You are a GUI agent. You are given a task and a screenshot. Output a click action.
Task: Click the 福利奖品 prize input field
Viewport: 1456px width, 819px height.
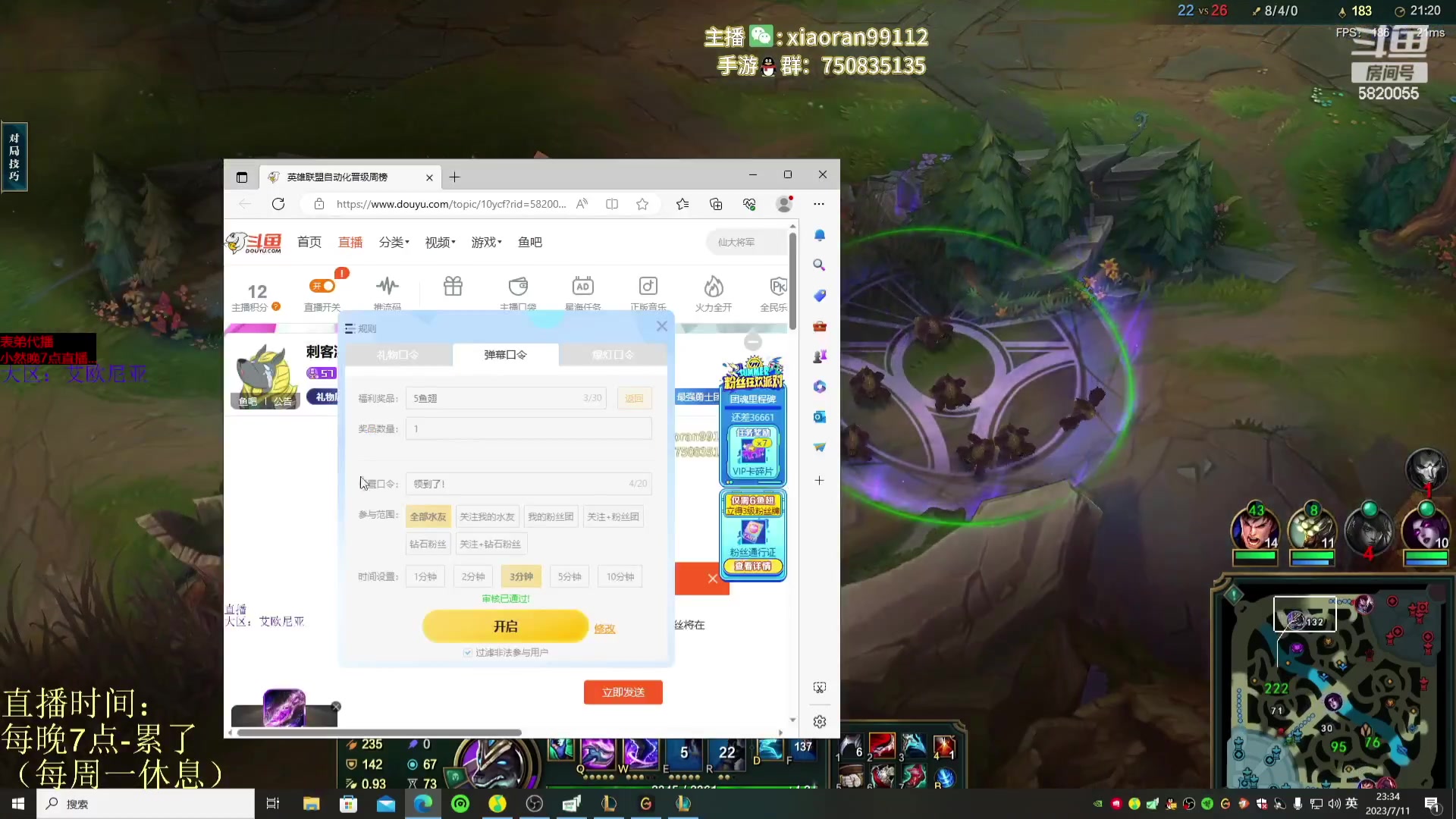coord(506,398)
